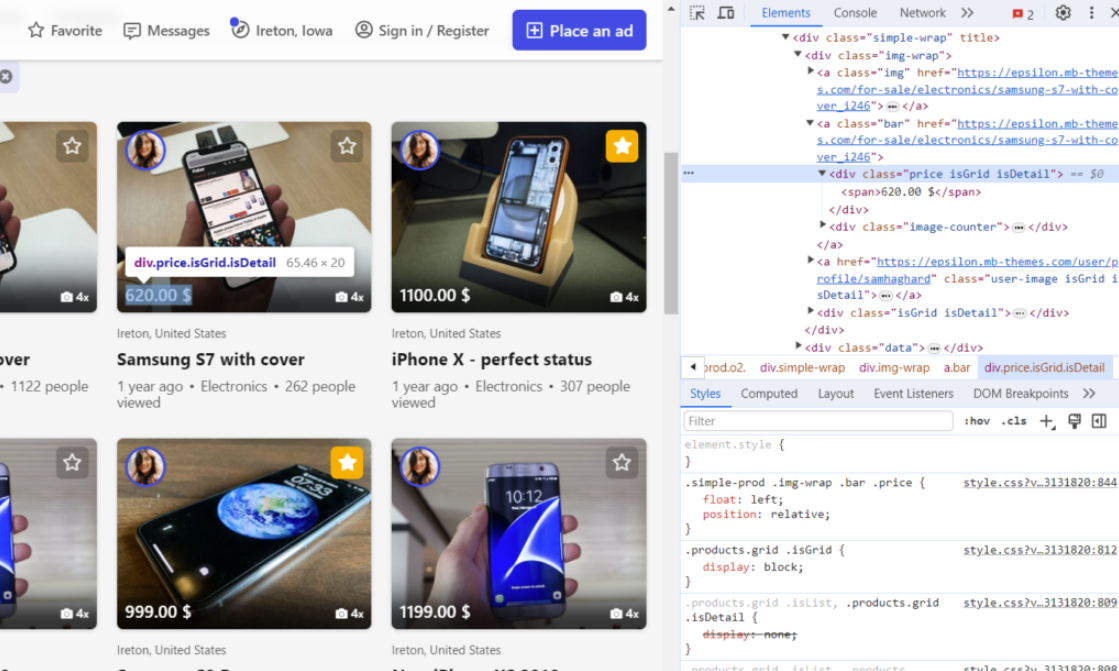Viewport: 1119px width, 671px height.
Task: Select div.img-wrap breadcrumb
Action: [894, 368]
